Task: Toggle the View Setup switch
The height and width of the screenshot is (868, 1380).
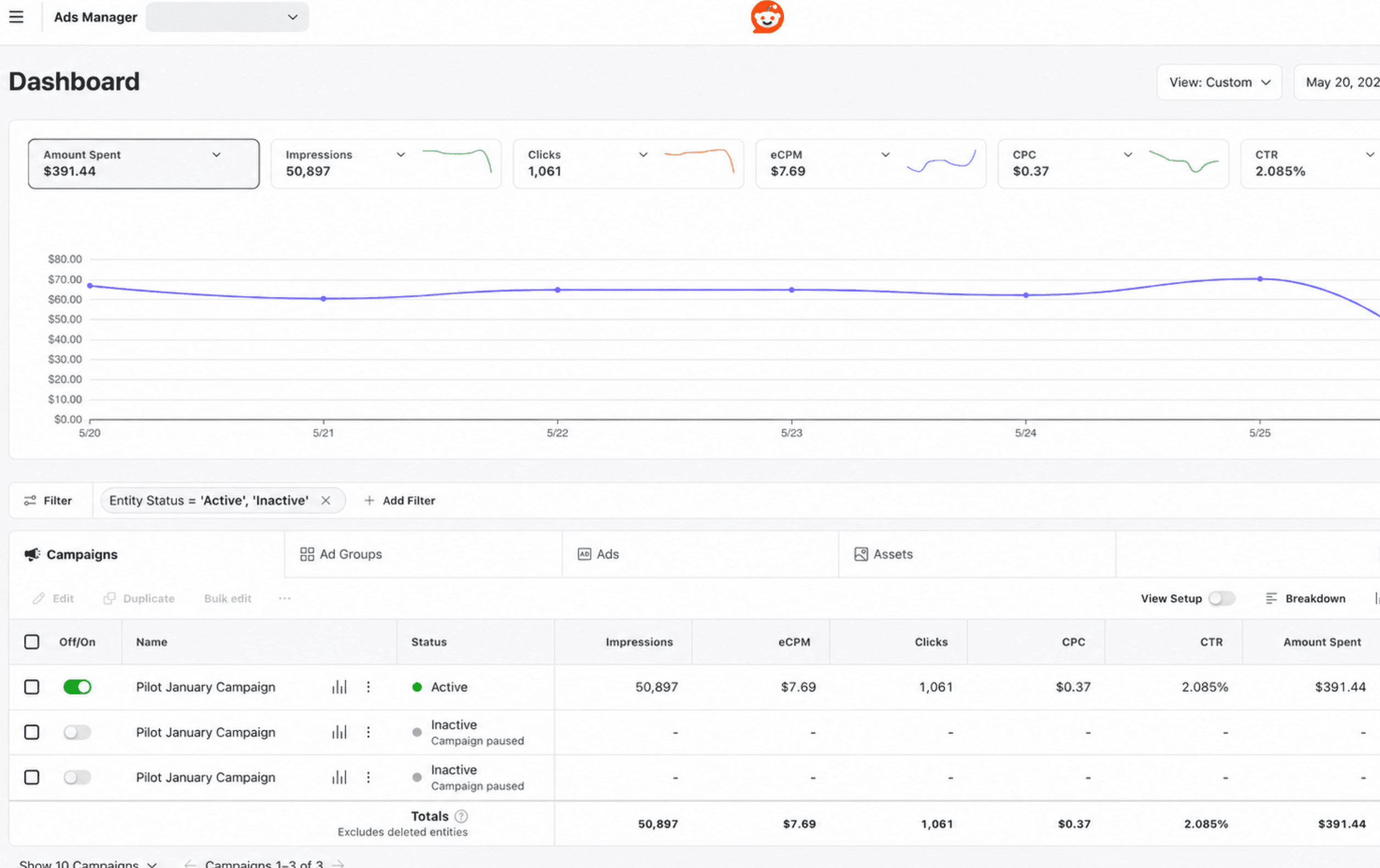Action: 1221,598
